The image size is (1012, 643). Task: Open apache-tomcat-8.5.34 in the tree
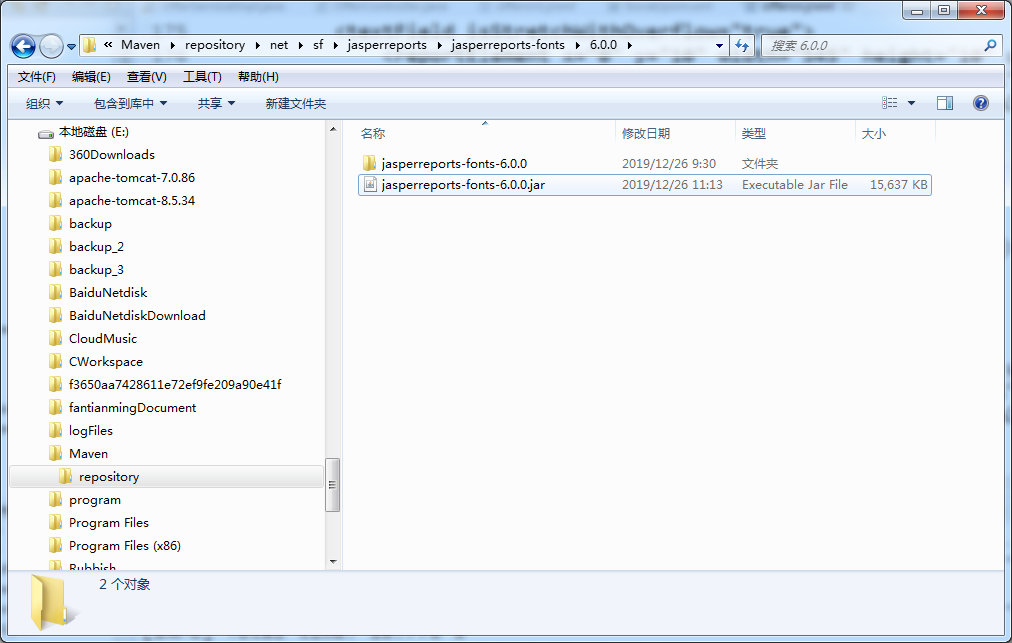coord(132,201)
